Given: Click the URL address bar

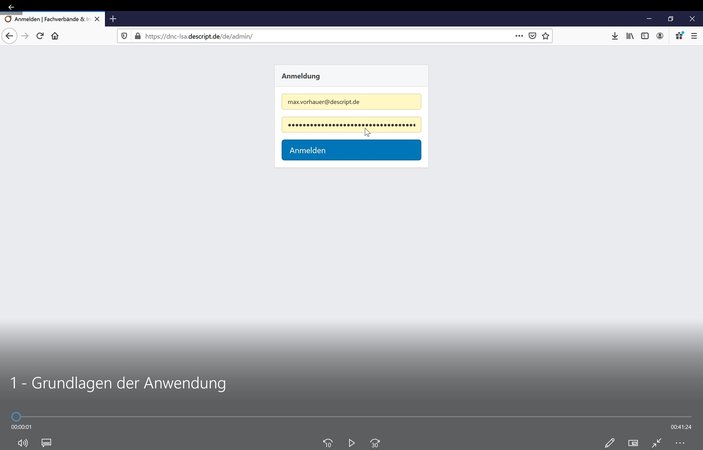Looking at the screenshot, I should pyautogui.click(x=334, y=36).
